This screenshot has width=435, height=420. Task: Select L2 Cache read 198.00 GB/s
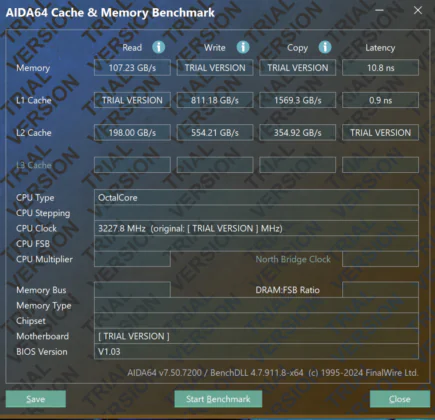132,132
